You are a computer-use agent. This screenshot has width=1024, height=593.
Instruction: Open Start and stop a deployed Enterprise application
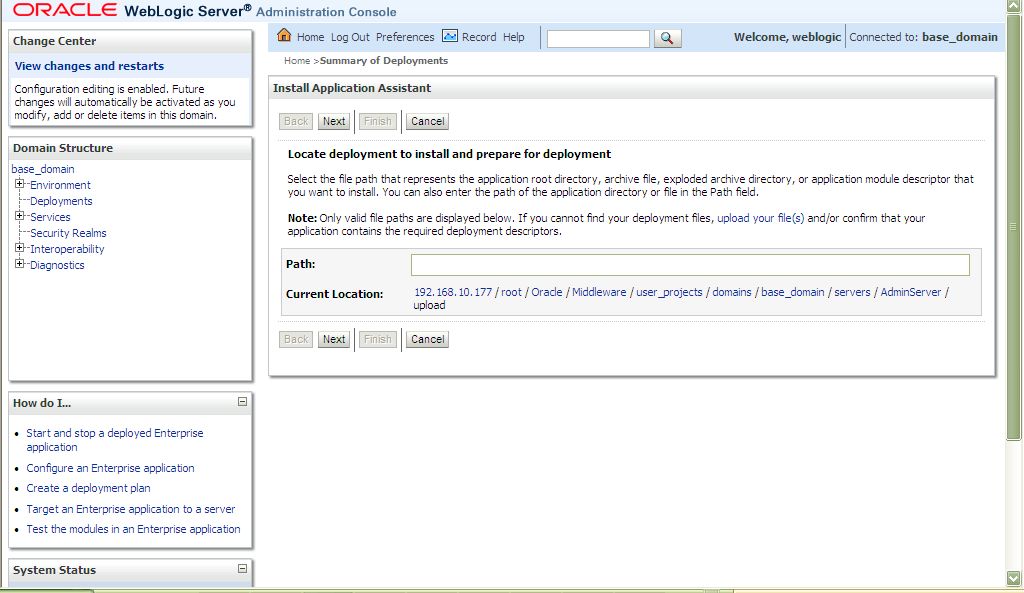(115, 440)
